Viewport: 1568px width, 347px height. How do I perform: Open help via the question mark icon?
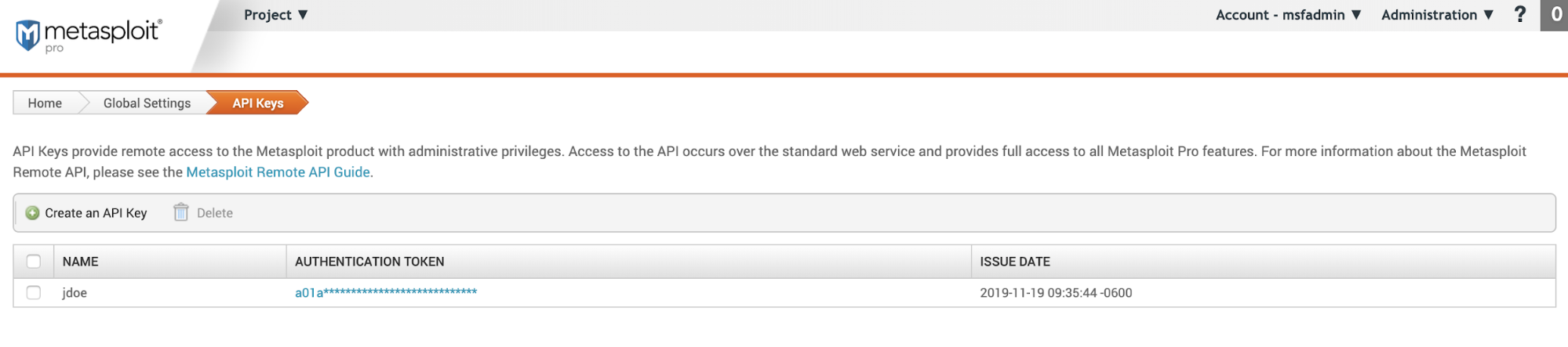click(1520, 15)
